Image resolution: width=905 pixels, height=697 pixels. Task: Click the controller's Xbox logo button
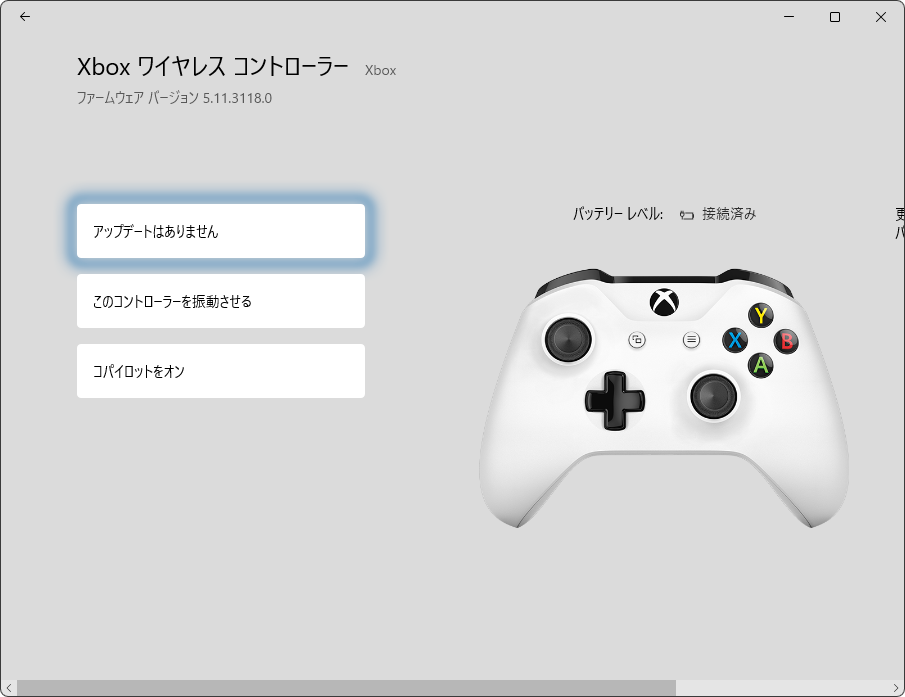tap(664, 302)
